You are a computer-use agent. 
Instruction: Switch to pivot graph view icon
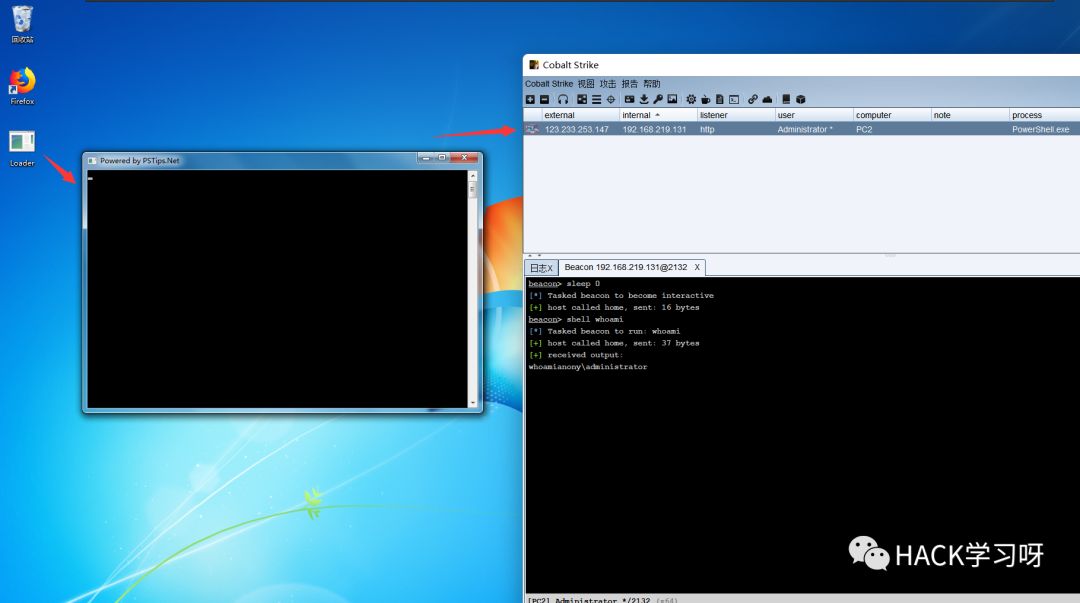pos(582,99)
